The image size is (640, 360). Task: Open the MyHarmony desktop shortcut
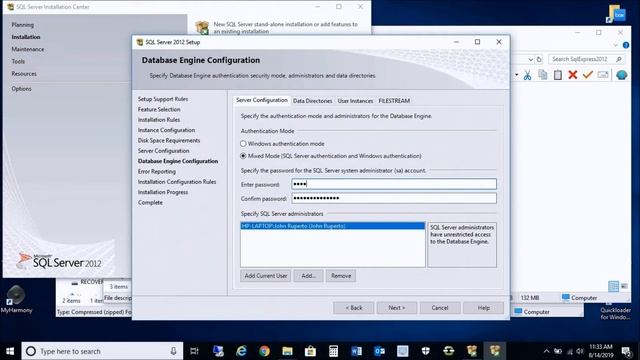(x=16, y=300)
